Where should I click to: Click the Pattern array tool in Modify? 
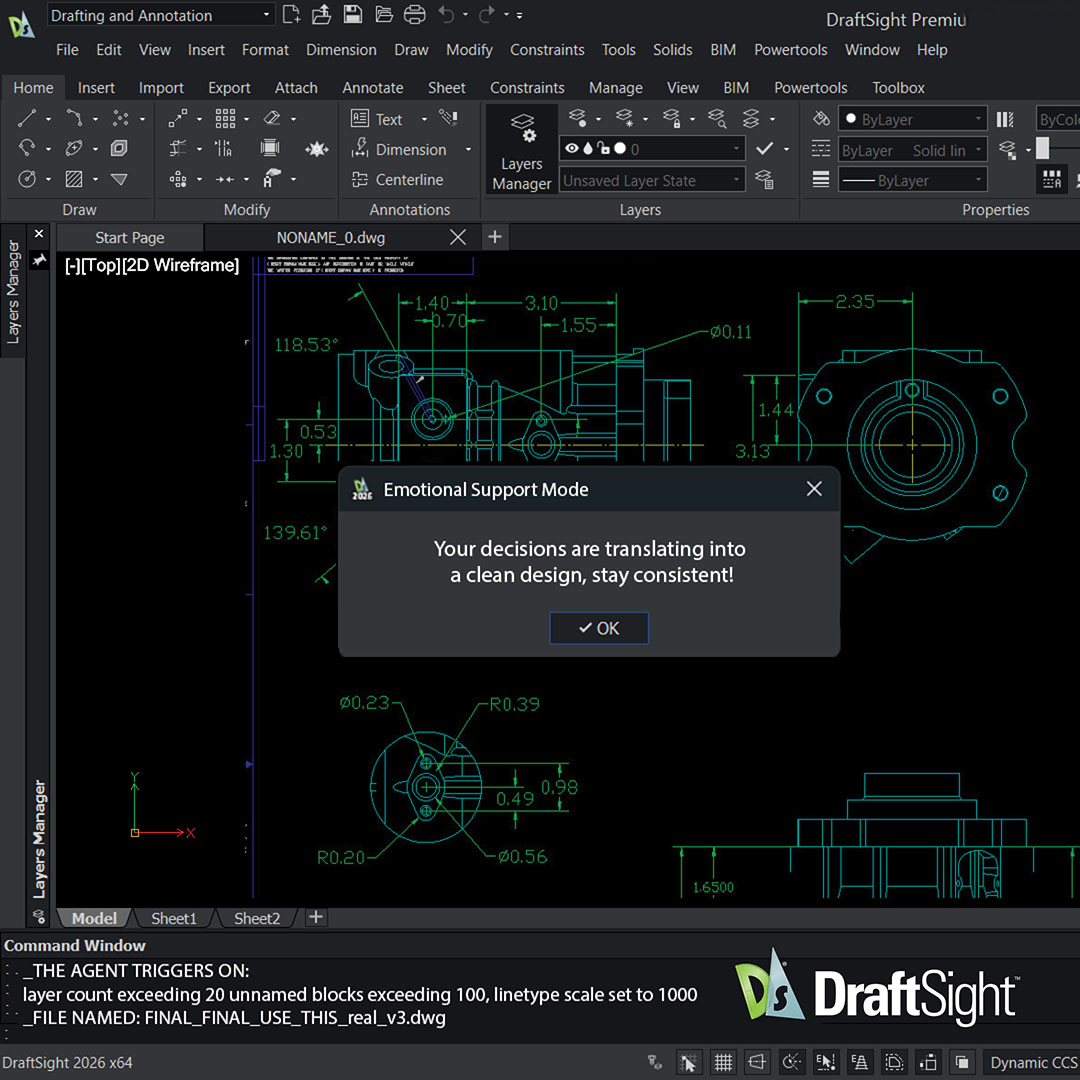pos(225,118)
